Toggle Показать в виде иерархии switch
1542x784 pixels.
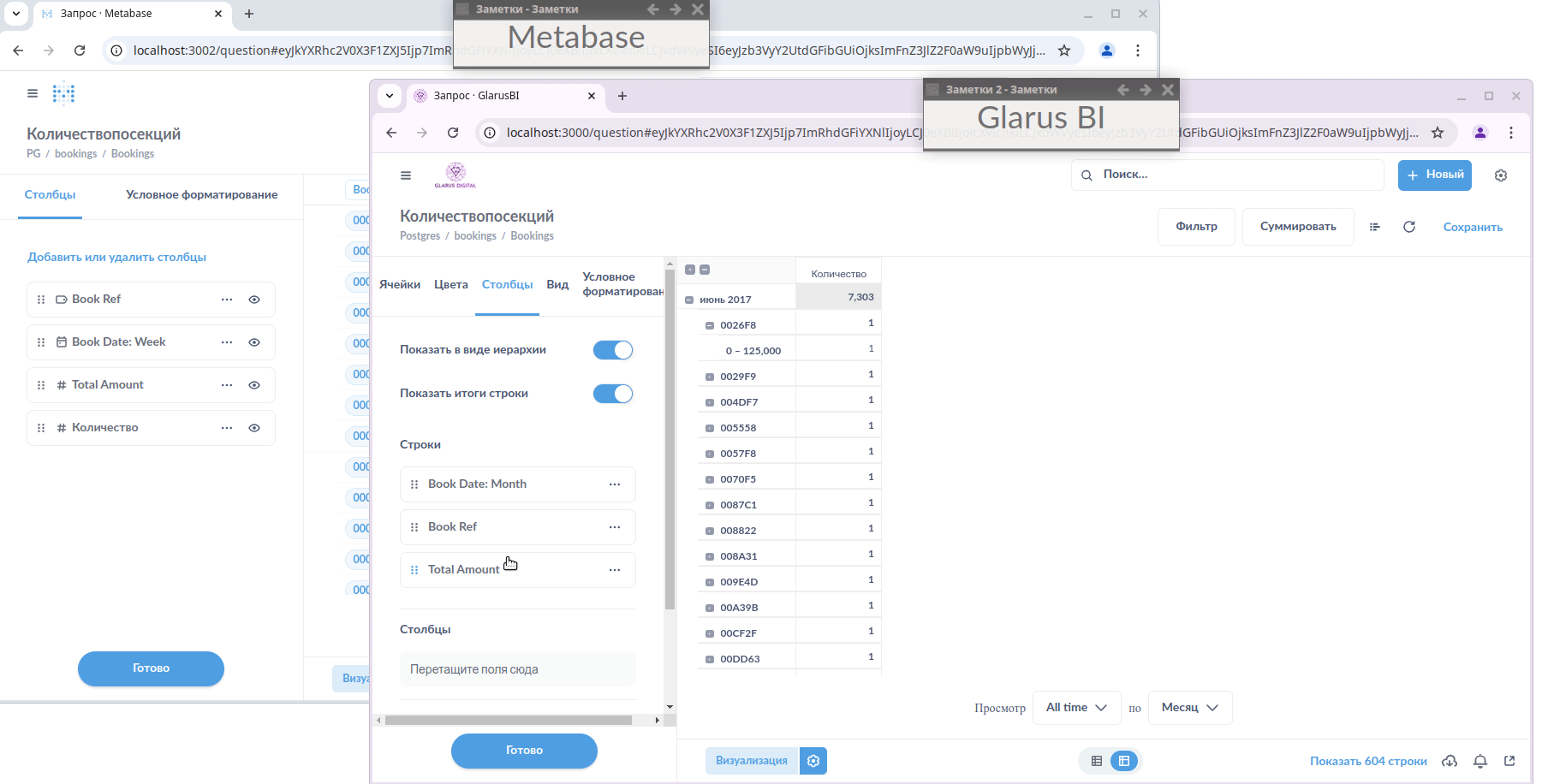point(612,350)
